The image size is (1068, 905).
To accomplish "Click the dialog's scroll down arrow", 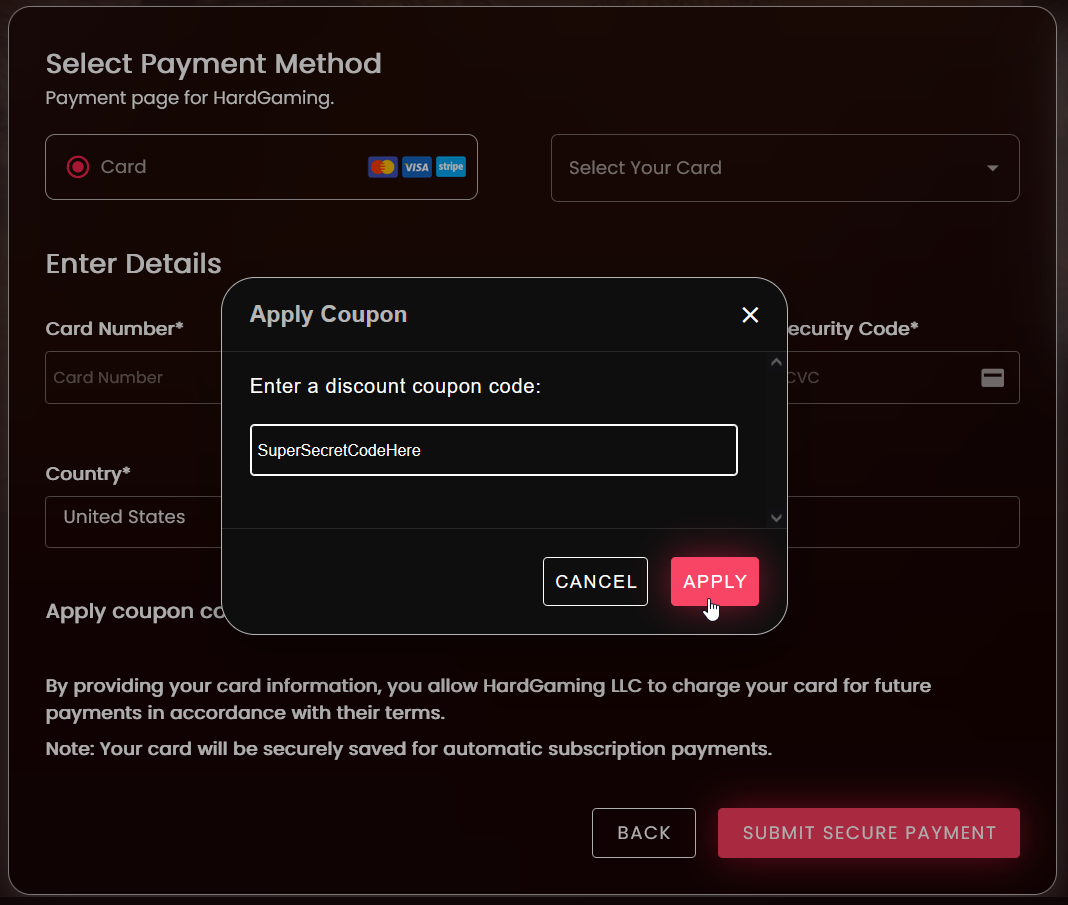I will click(x=776, y=518).
